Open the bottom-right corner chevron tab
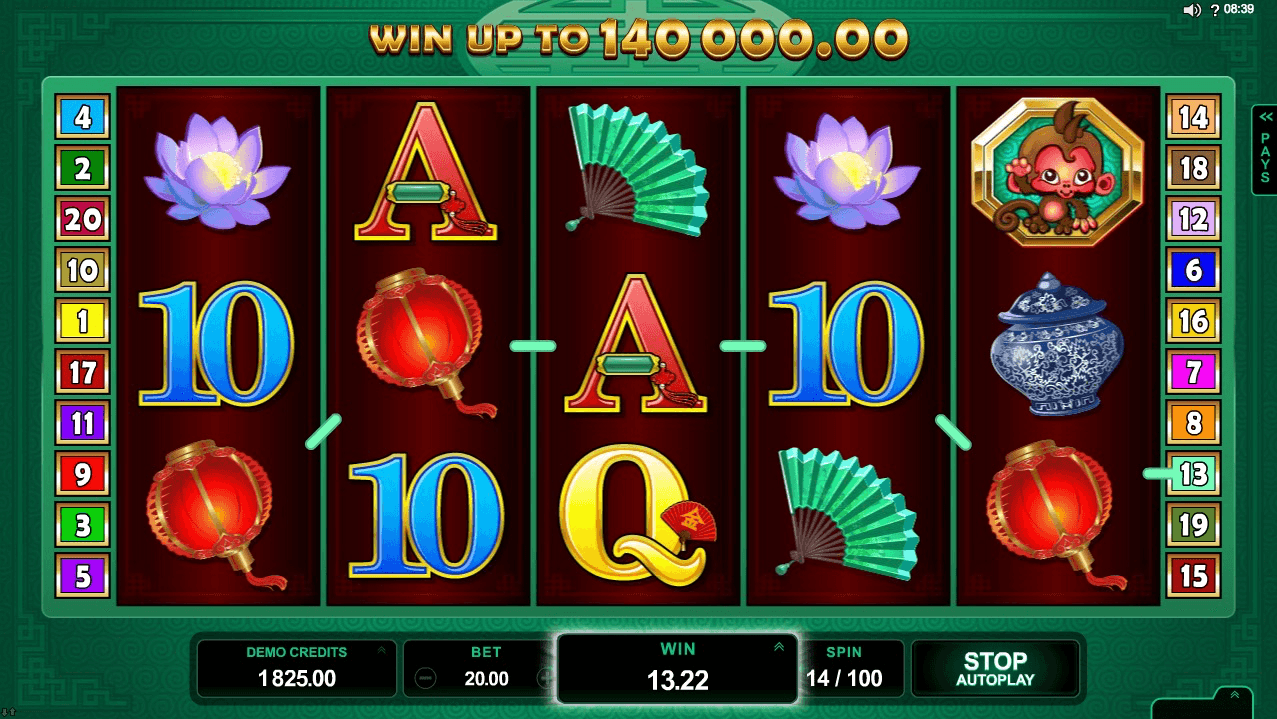 pyautogui.click(x=1235, y=695)
